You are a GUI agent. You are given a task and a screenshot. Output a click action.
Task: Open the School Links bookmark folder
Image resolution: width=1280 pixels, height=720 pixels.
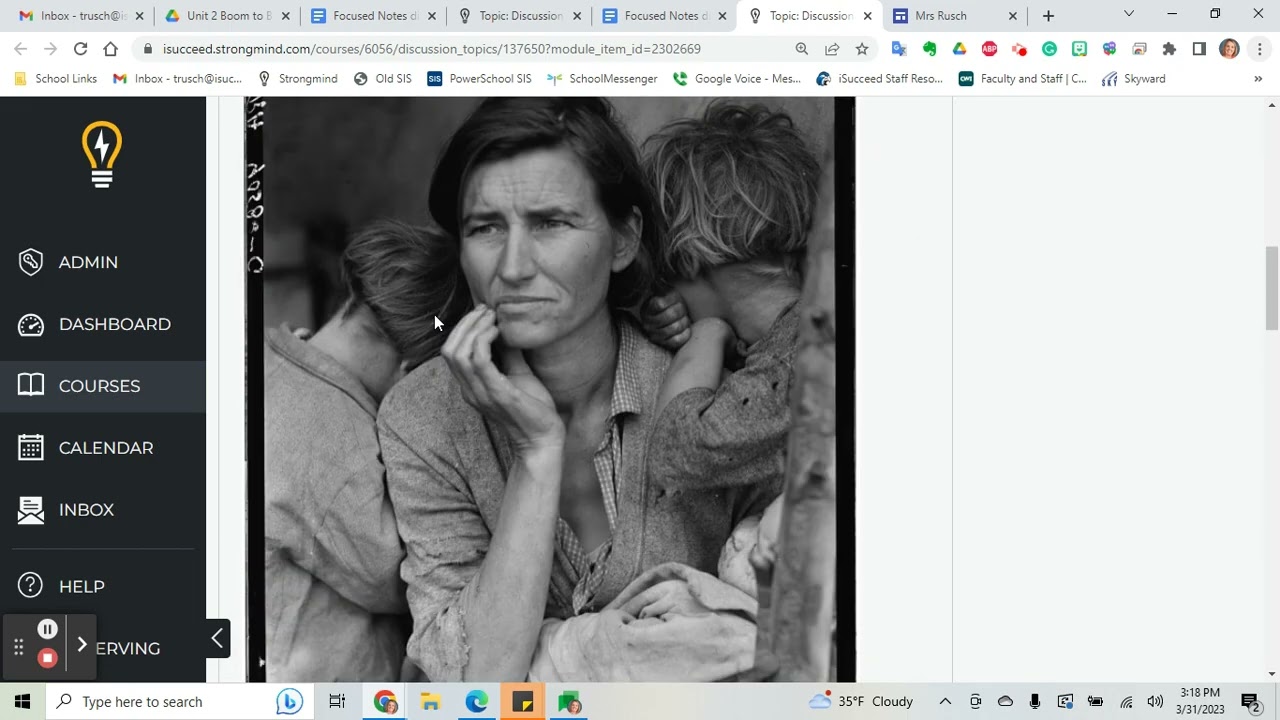[56, 79]
